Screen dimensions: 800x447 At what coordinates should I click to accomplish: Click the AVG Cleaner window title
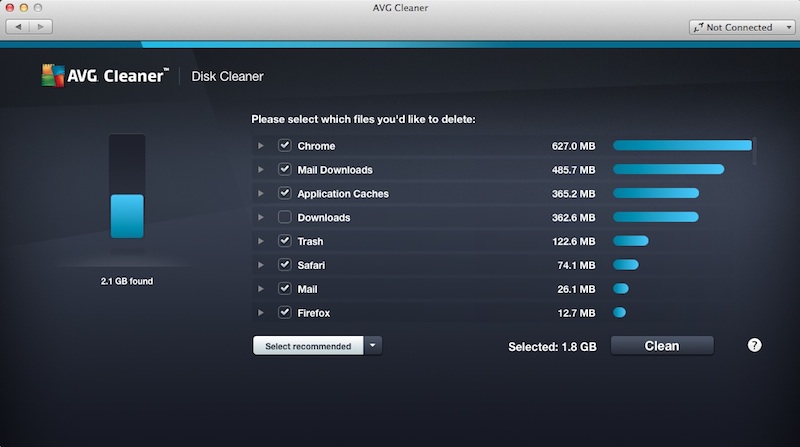point(400,8)
